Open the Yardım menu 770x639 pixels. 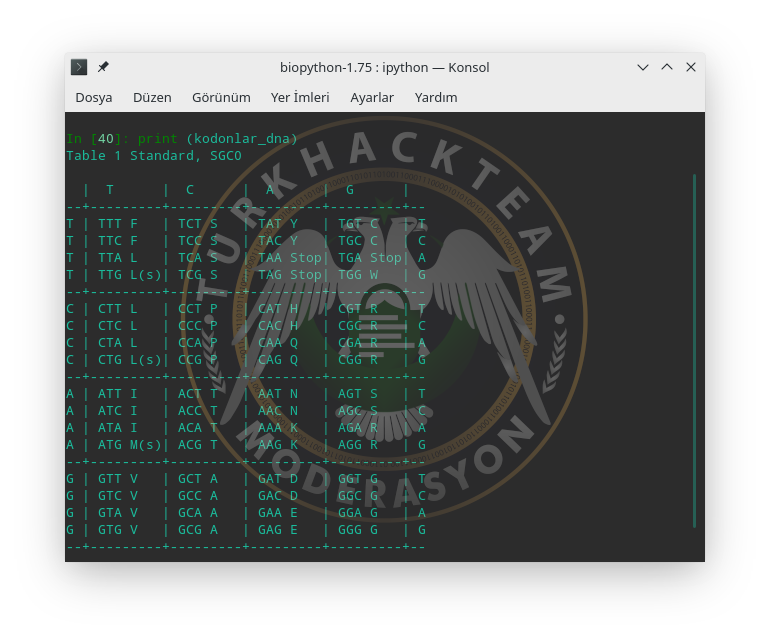[436, 98]
